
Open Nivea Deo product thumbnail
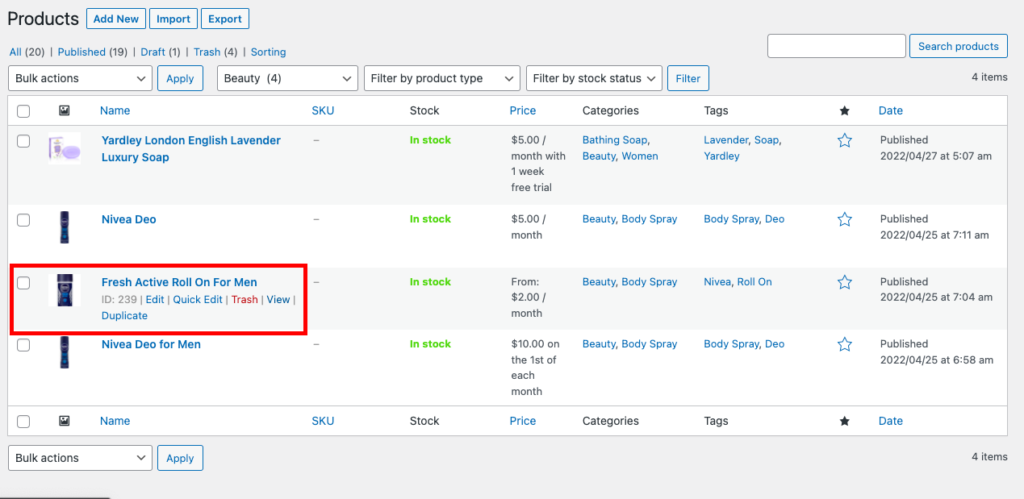[65, 227]
